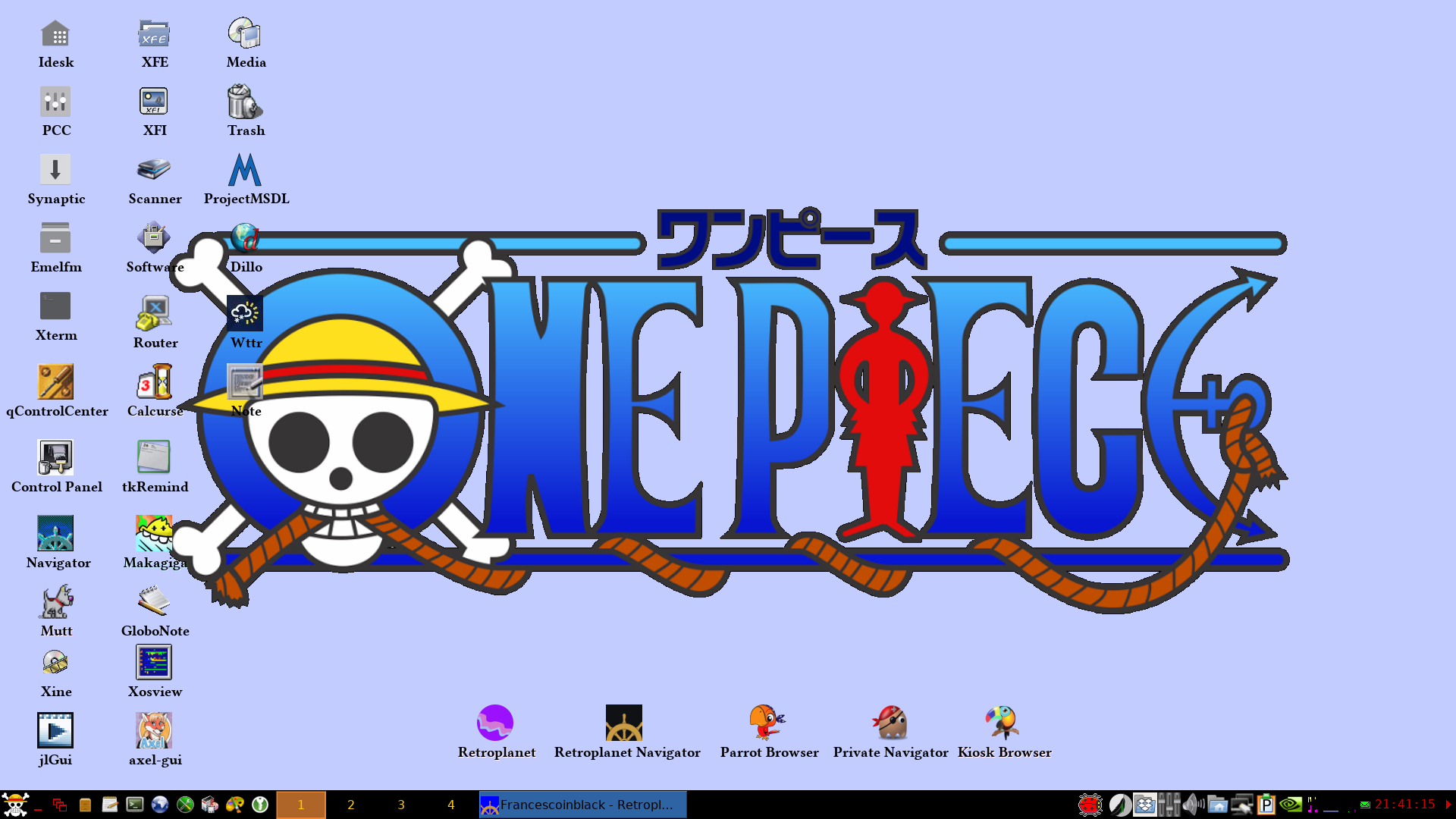Image resolution: width=1456 pixels, height=819 pixels.
Task: Open Xterm terminal icon
Action: (x=55, y=307)
